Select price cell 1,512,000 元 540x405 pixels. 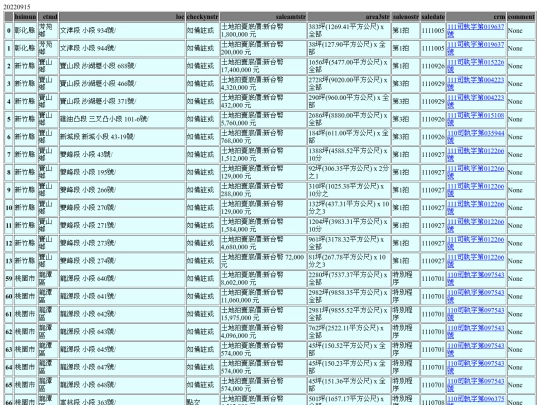coord(263,155)
